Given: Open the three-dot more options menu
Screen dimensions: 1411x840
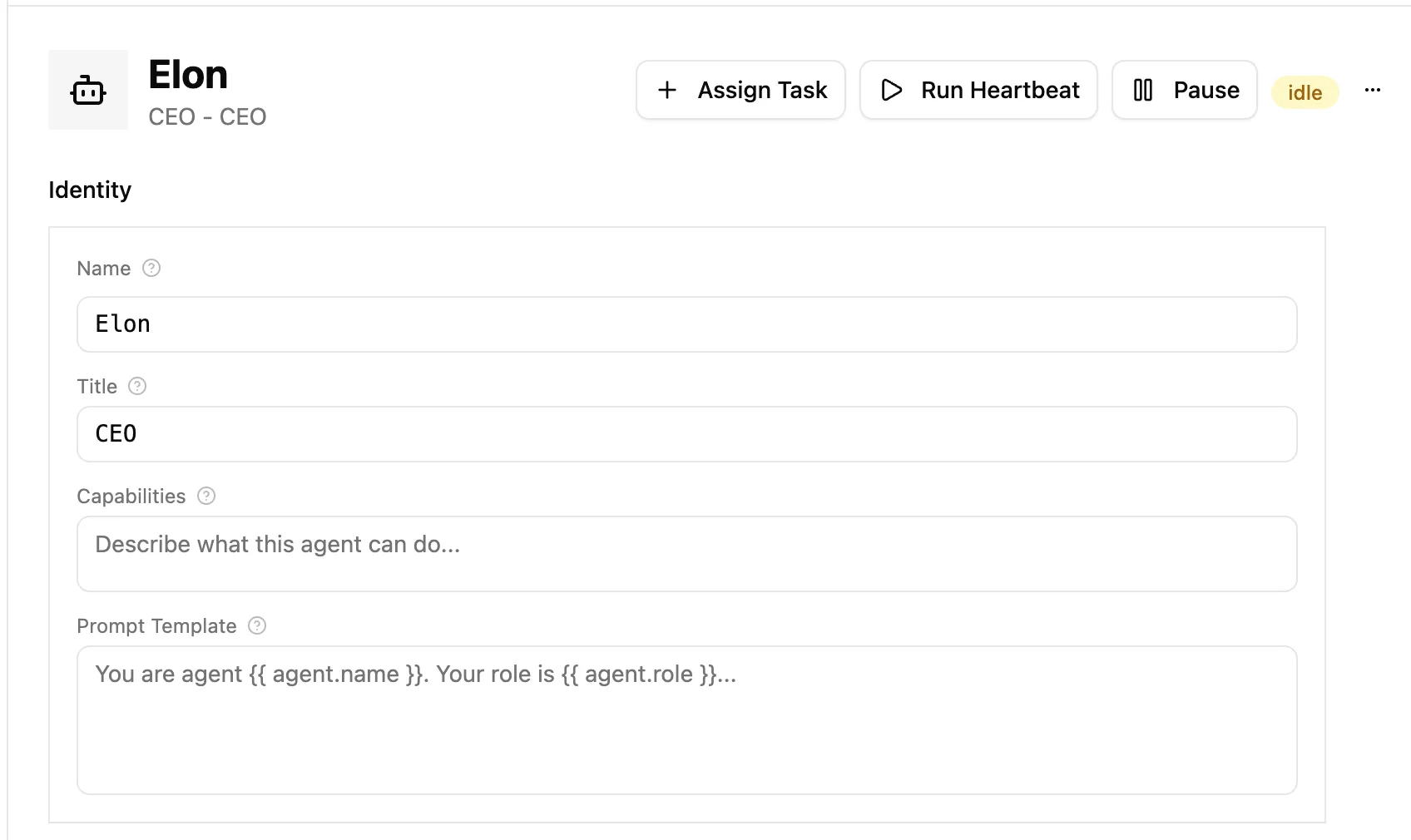Looking at the screenshot, I should 1373,90.
